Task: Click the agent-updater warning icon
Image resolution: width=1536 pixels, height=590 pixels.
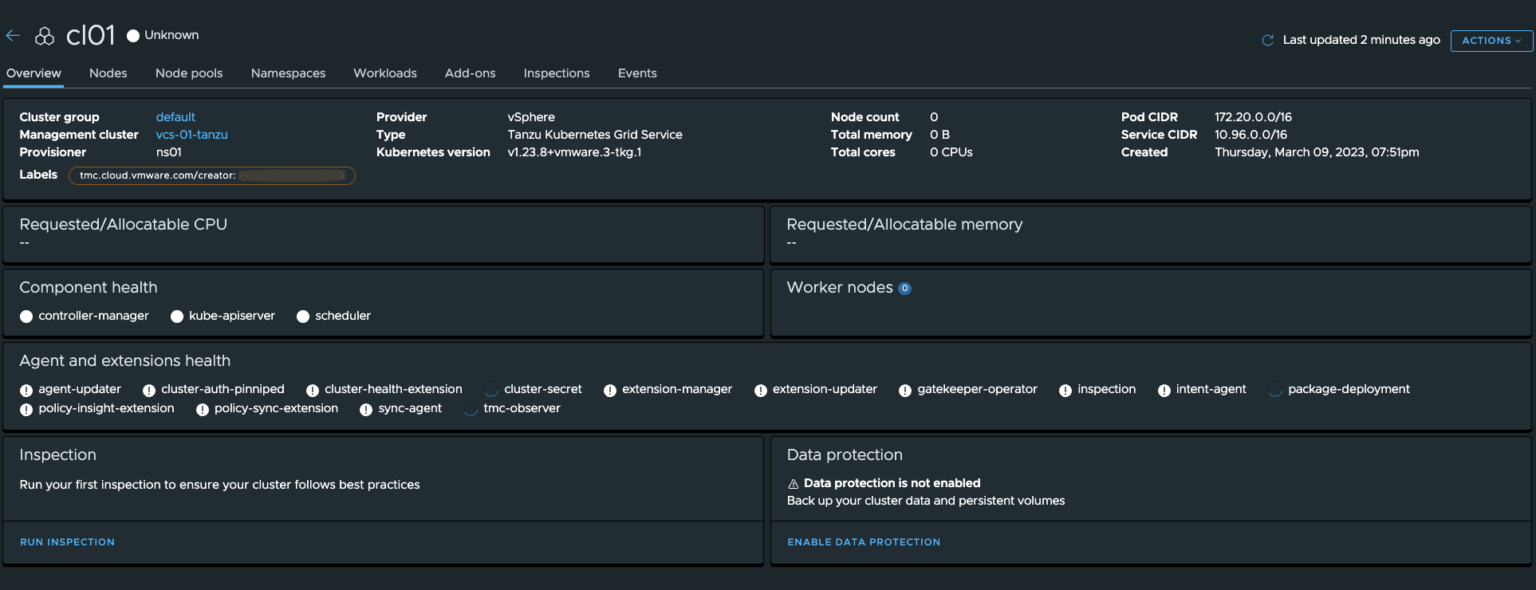Action: pos(25,389)
